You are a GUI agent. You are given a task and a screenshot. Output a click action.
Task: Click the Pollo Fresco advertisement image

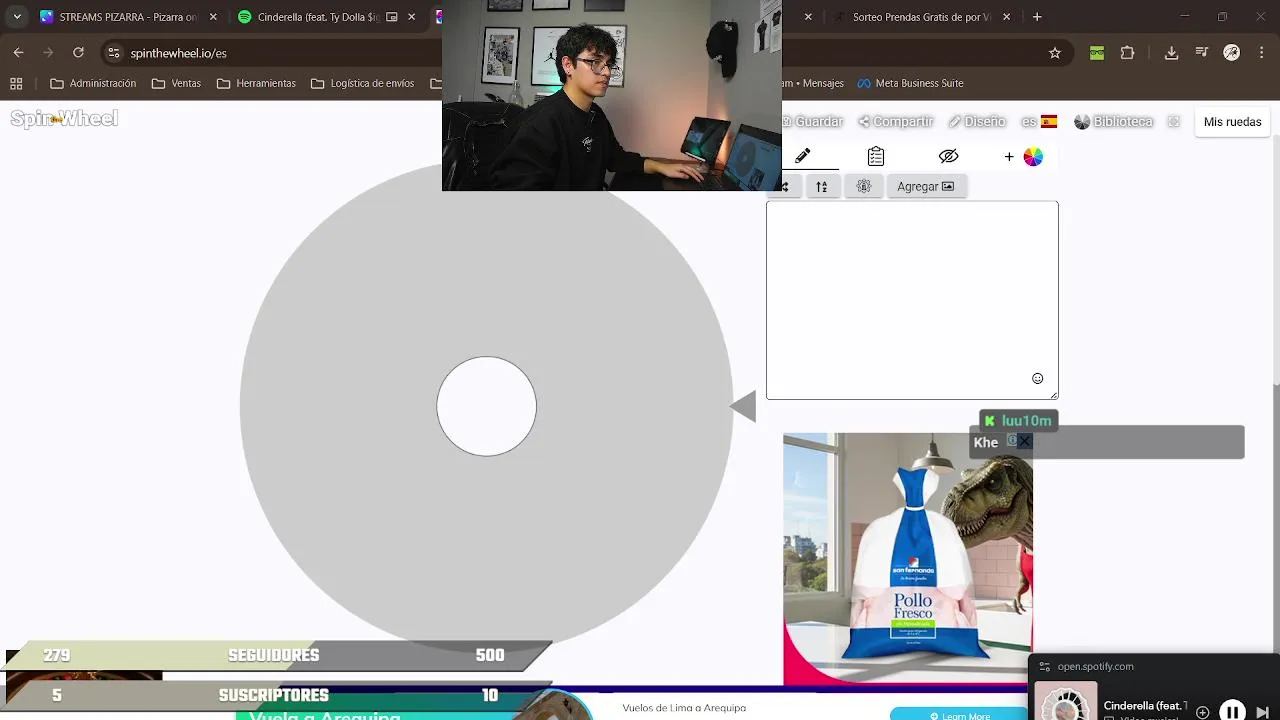pos(907,558)
